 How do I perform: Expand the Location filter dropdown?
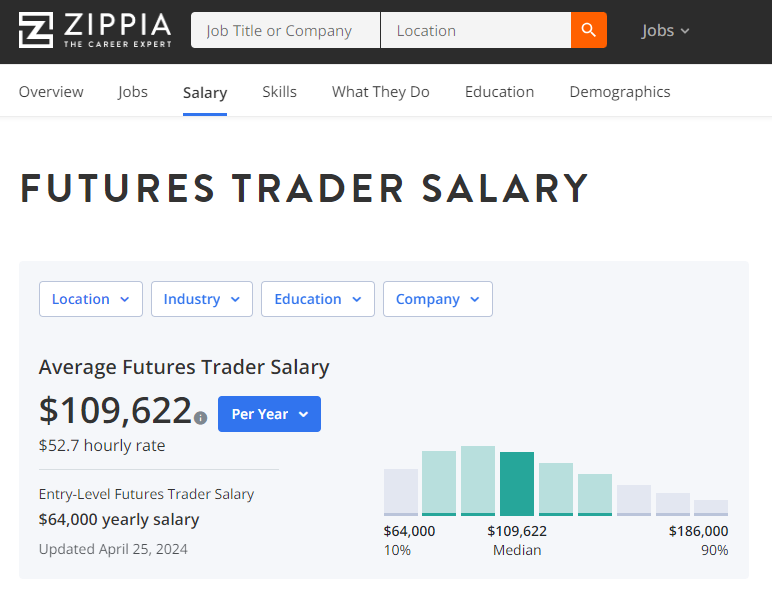91,299
